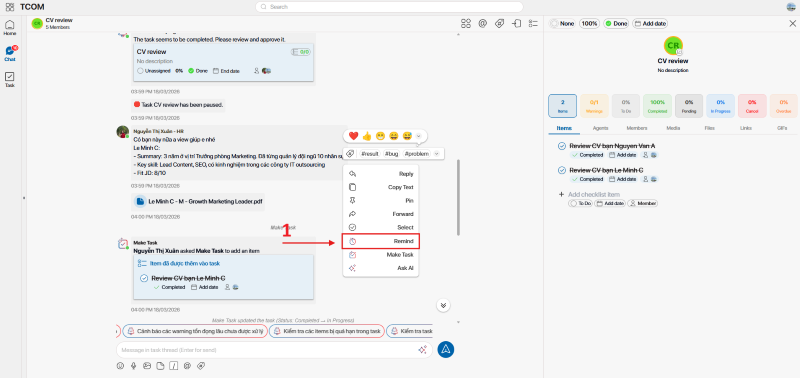The height and width of the screenshot is (378, 800).
Task: Choose Ask AI from the context menu
Action: click(x=381, y=268)
